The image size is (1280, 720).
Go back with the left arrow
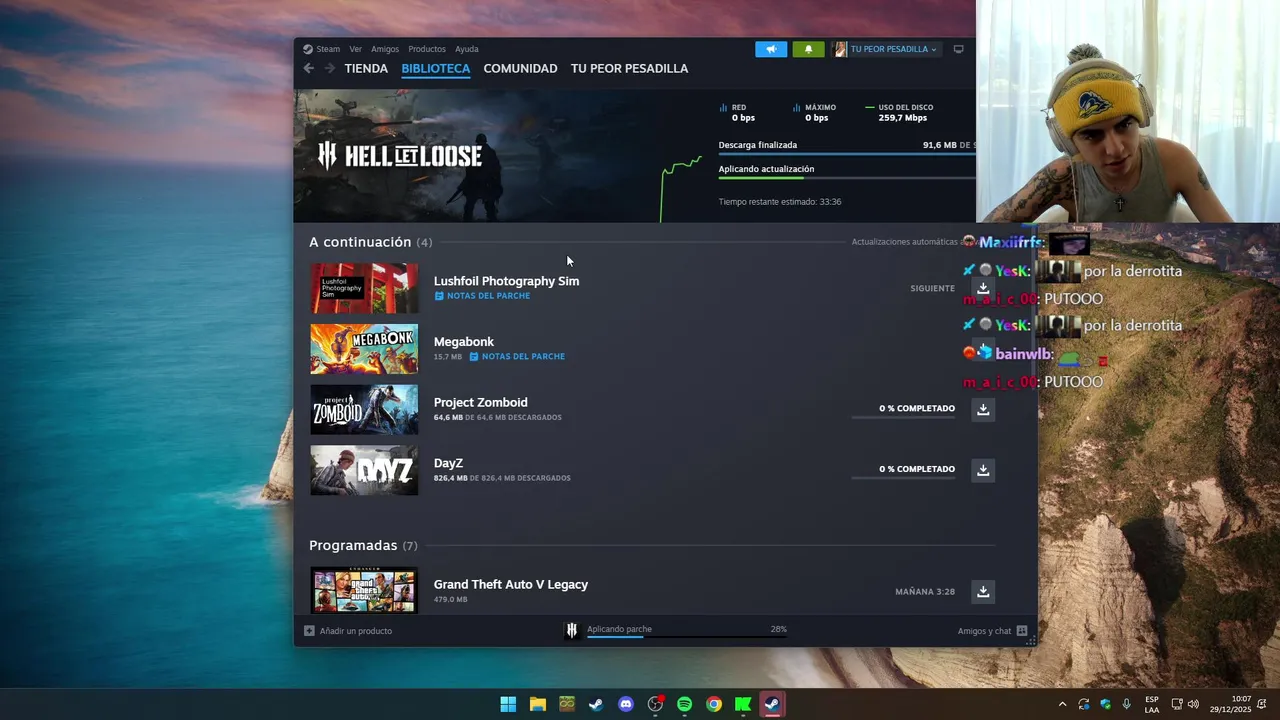point(309,69)
